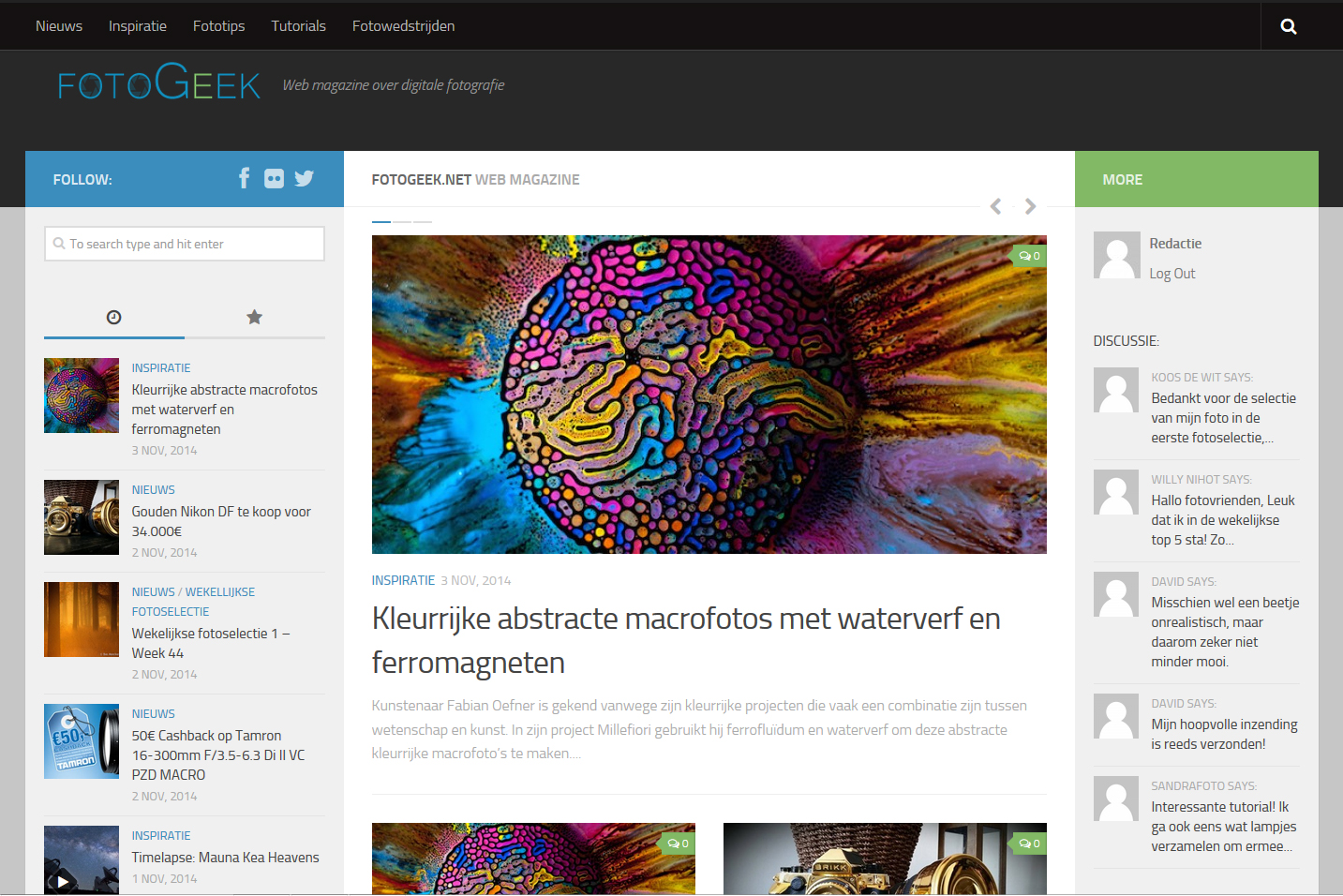Select first slider pagination dash
This screenshot has height=896, width=1343.
(381, 222)
